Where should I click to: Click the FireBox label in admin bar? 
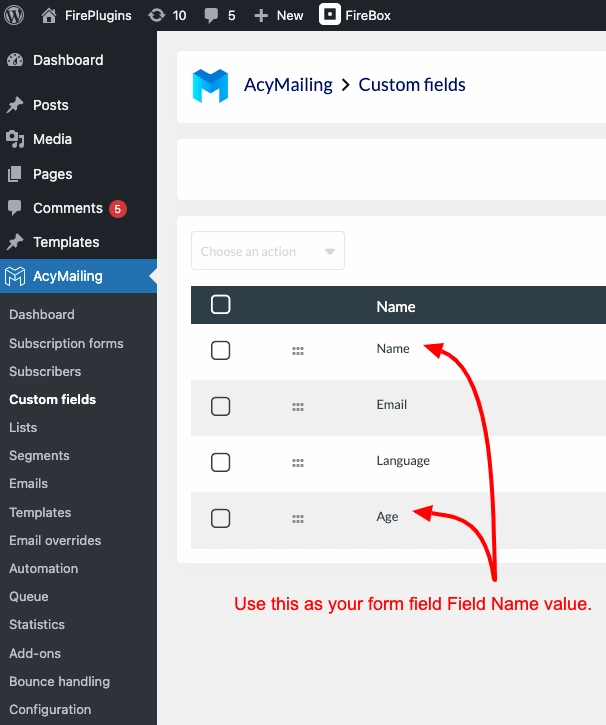(x=368, y=16)
